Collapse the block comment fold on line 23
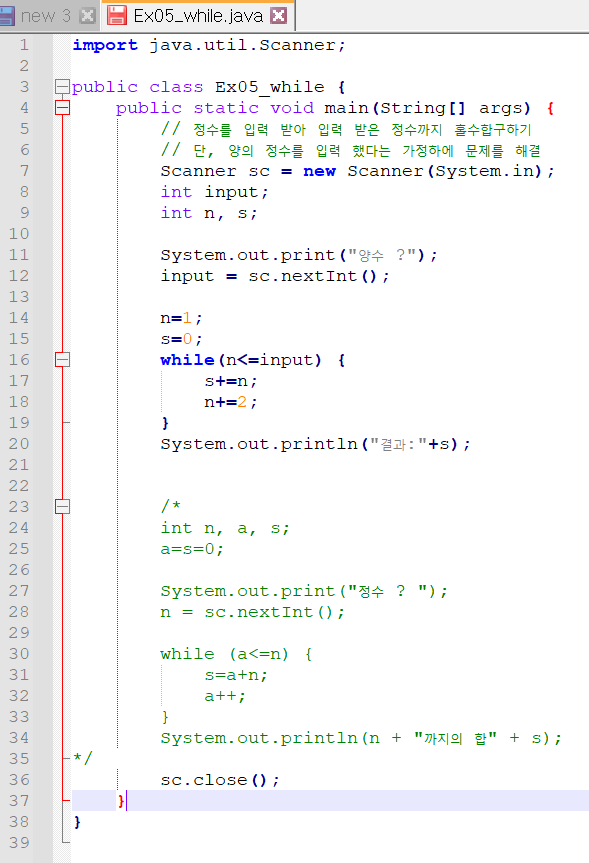 tap(63, 507)
